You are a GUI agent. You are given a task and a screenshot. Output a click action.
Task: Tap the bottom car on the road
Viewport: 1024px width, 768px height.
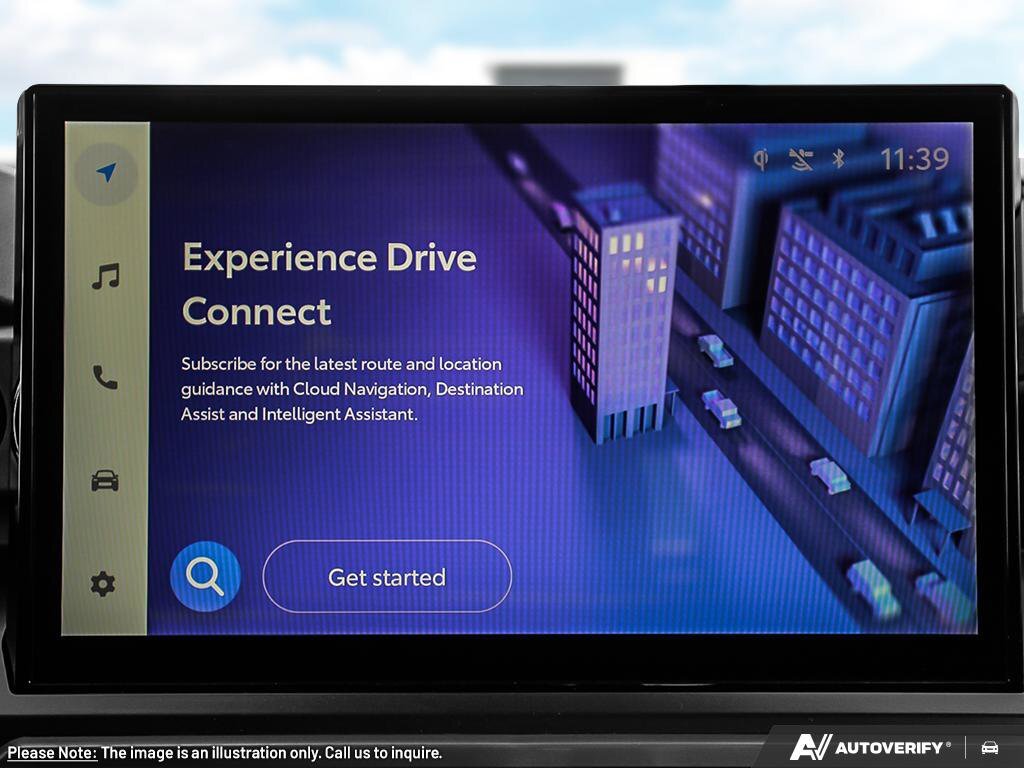[x=872, y=586]
